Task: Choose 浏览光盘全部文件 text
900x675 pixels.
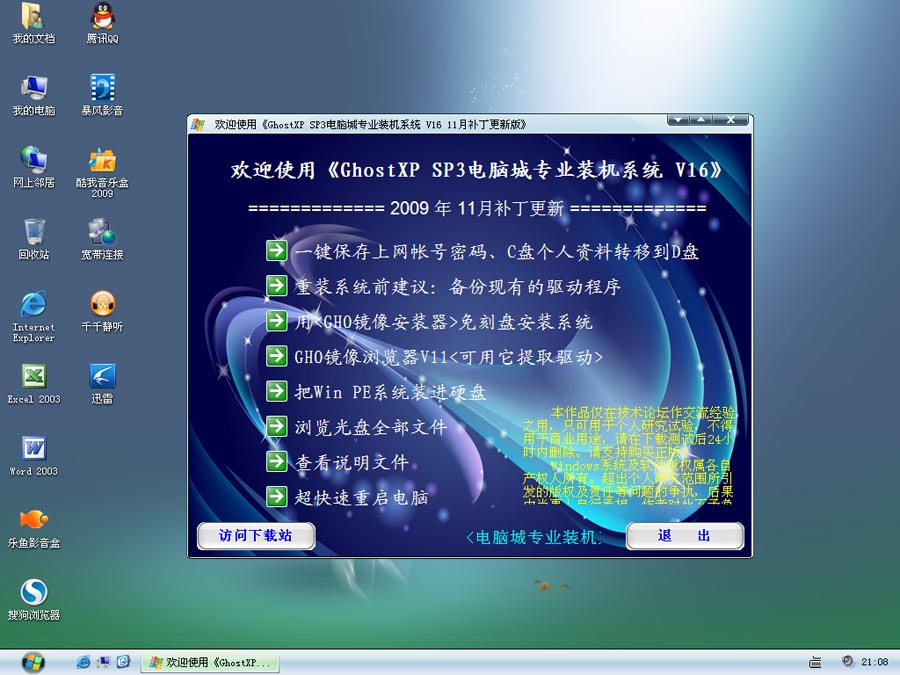Action: coord(370,427)
